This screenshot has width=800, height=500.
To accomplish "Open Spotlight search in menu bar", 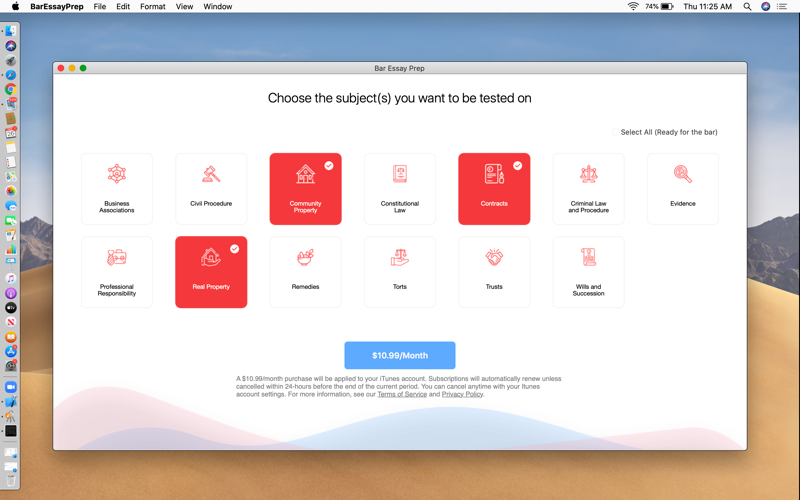I will tap(747, 7).
